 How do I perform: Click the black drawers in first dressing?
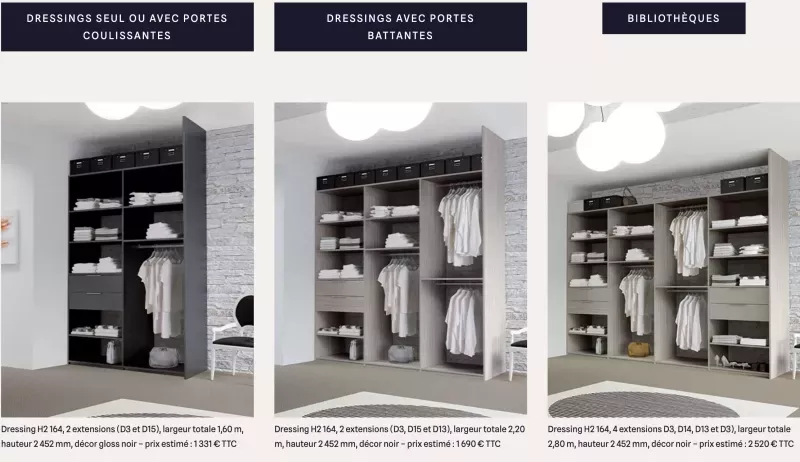coord(95,292)
